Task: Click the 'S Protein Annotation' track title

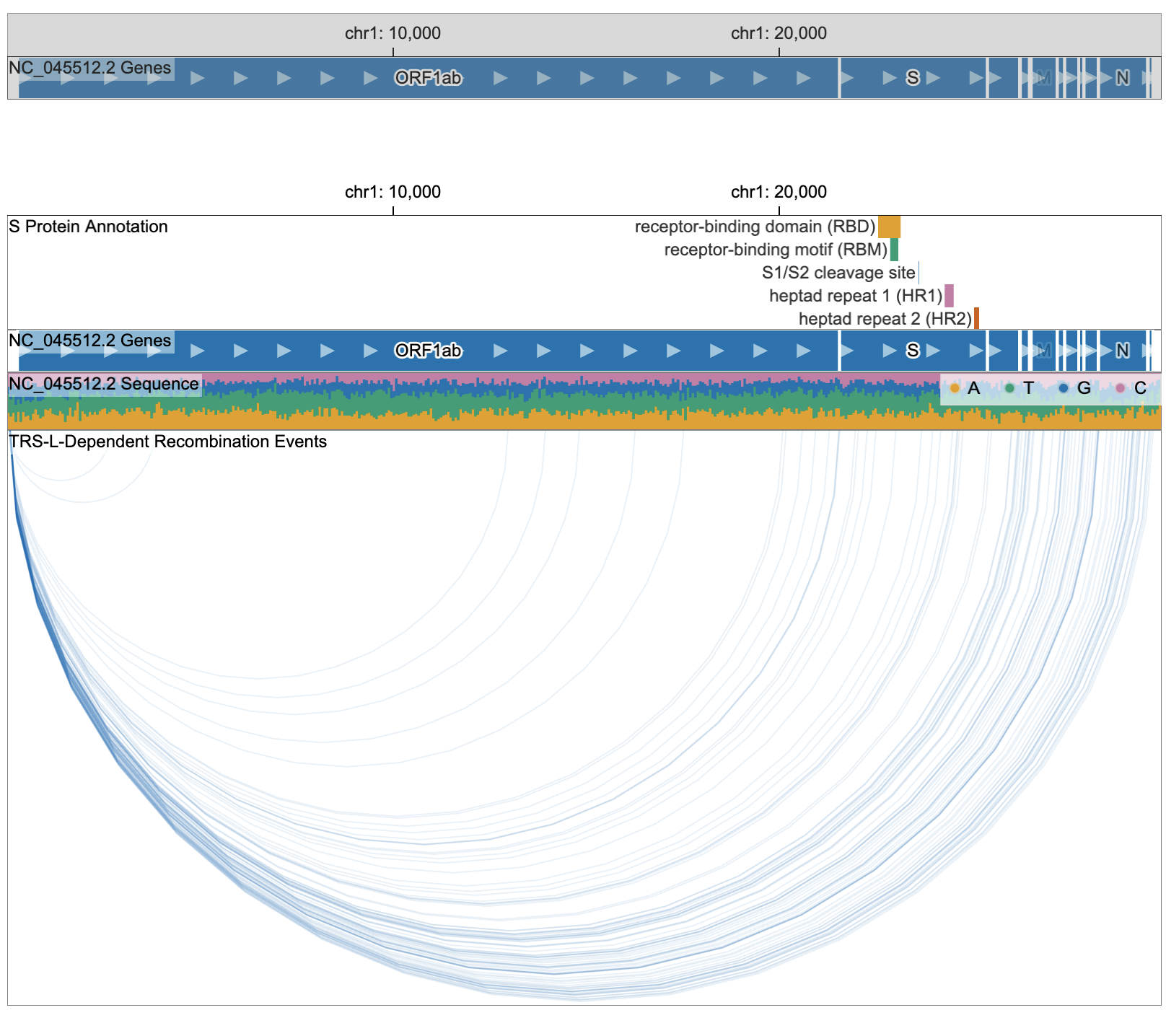Action: click(88, 227)
